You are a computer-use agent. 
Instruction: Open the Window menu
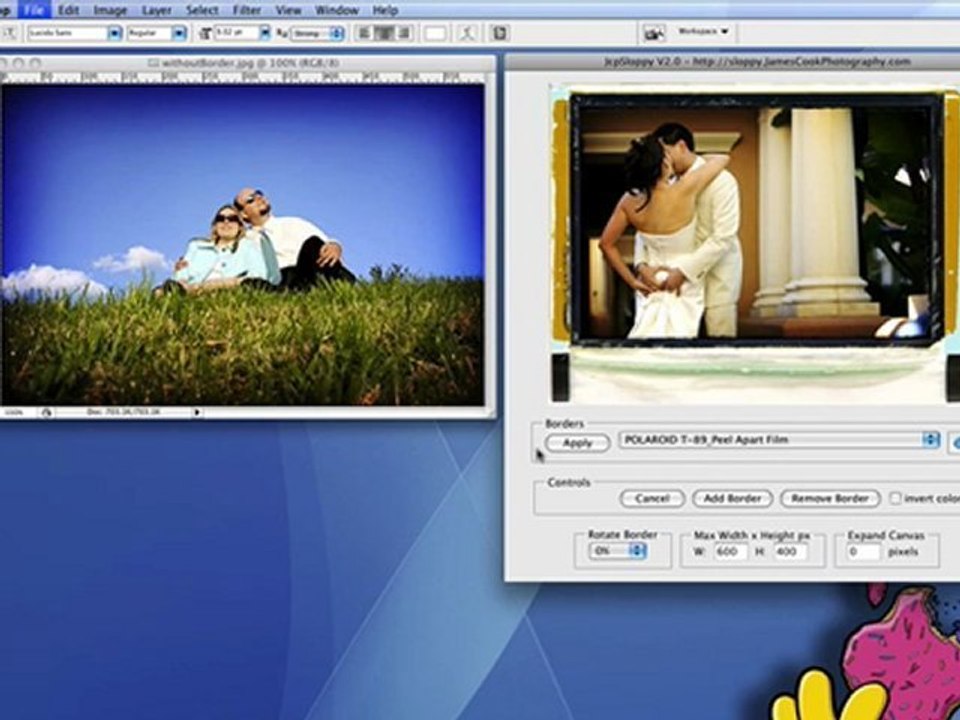337,10
